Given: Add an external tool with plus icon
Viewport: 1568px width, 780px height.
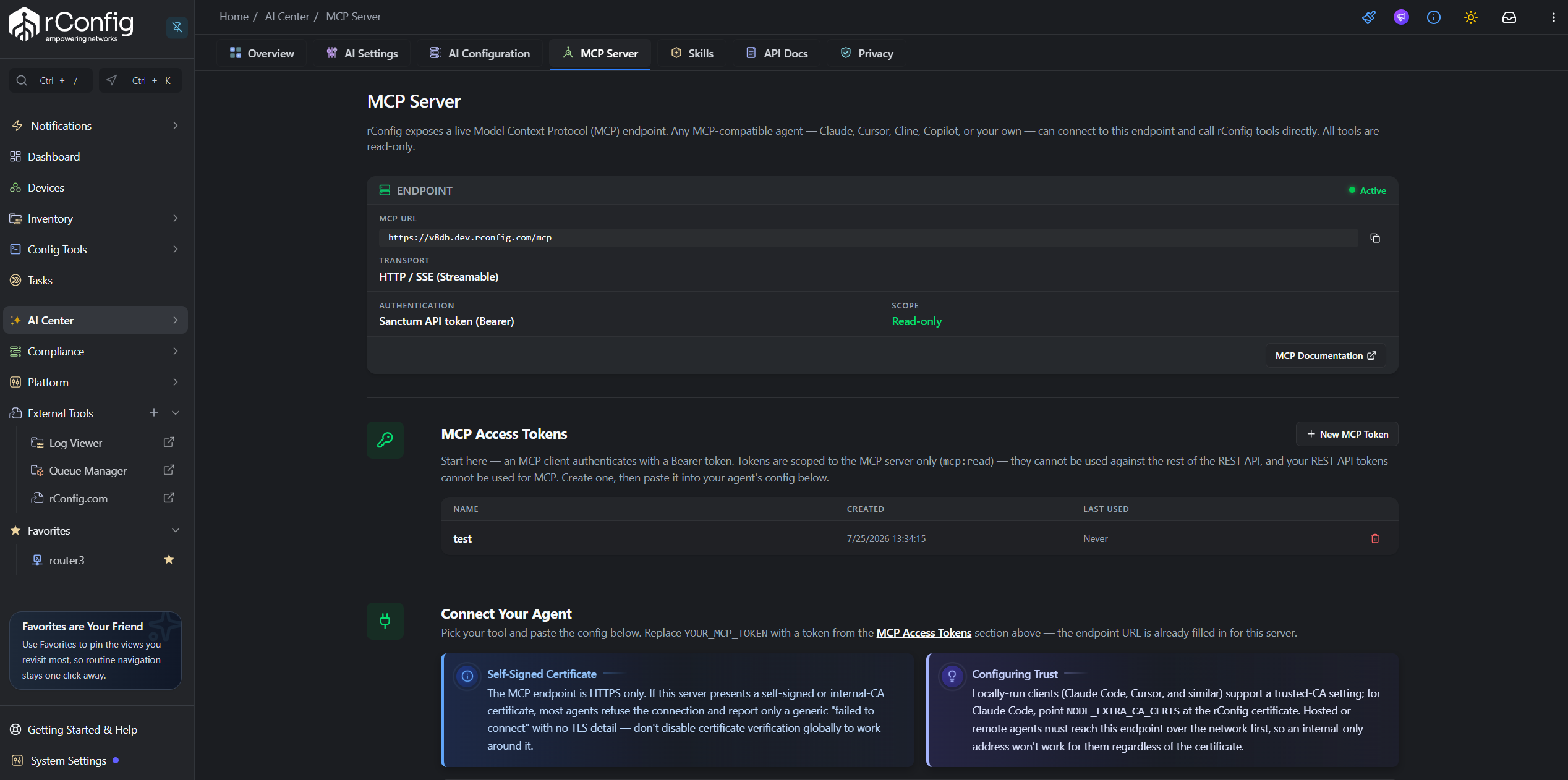Looking at the screenshot, I should [x=154, y=412].
